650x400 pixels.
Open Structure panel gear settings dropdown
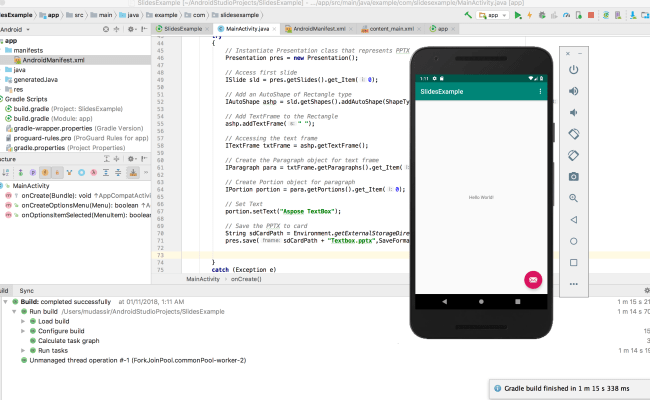coord(131,159)
